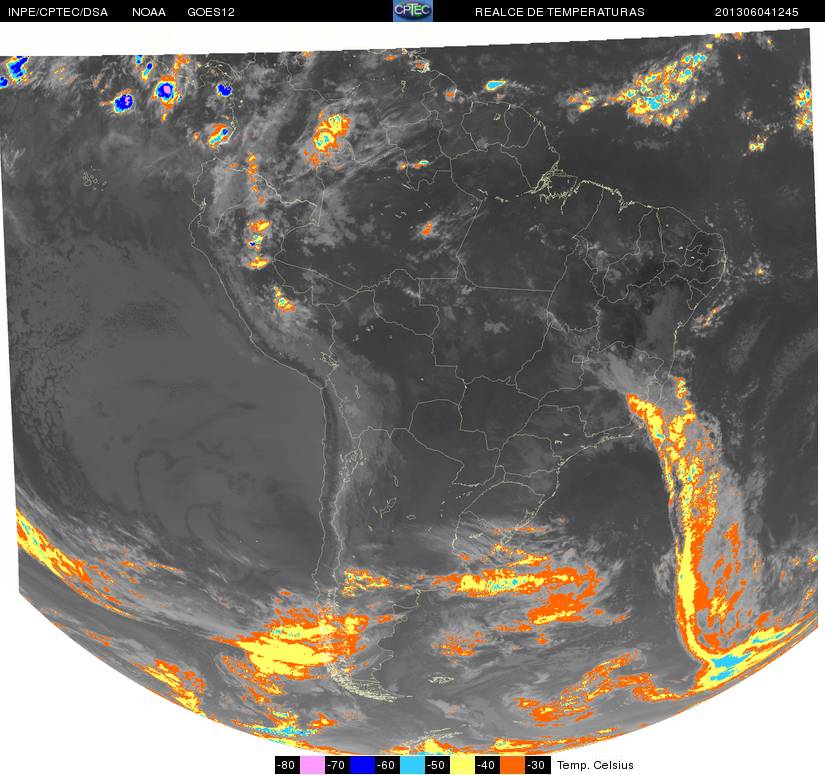Select the yellow legend swatch

click(462, 765)
